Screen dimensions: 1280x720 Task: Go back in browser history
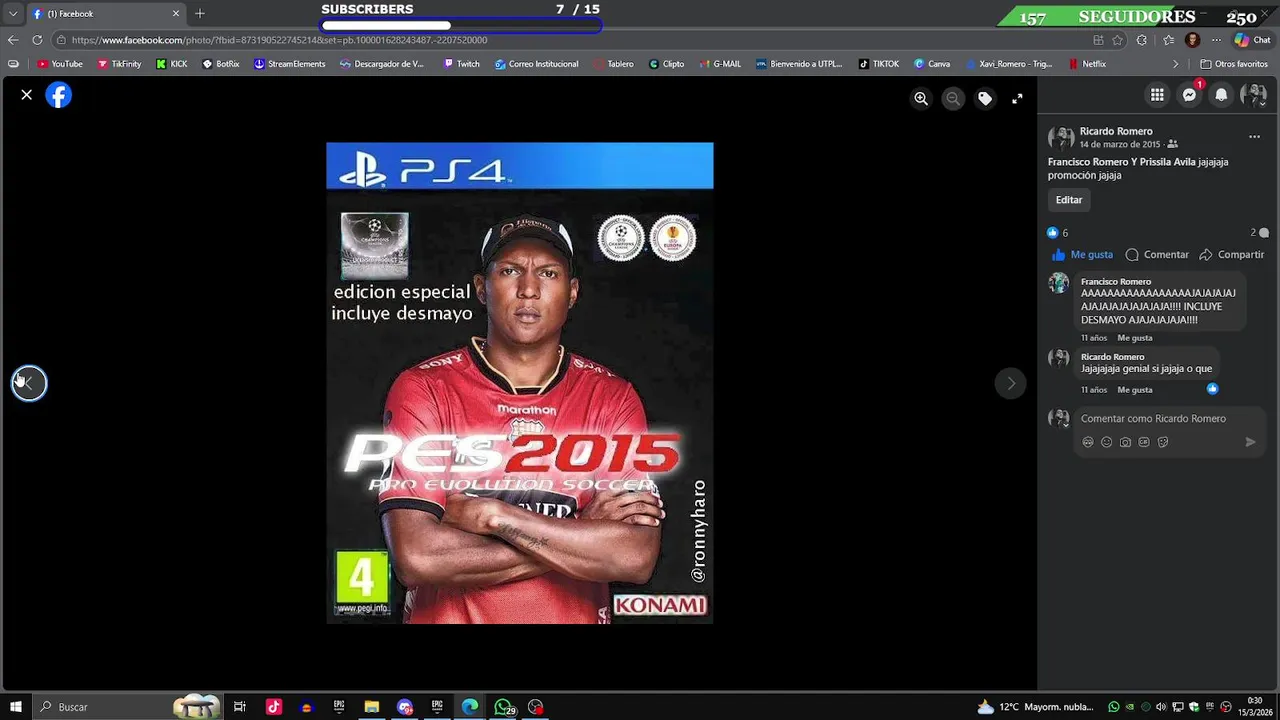[x=13, y=40]
